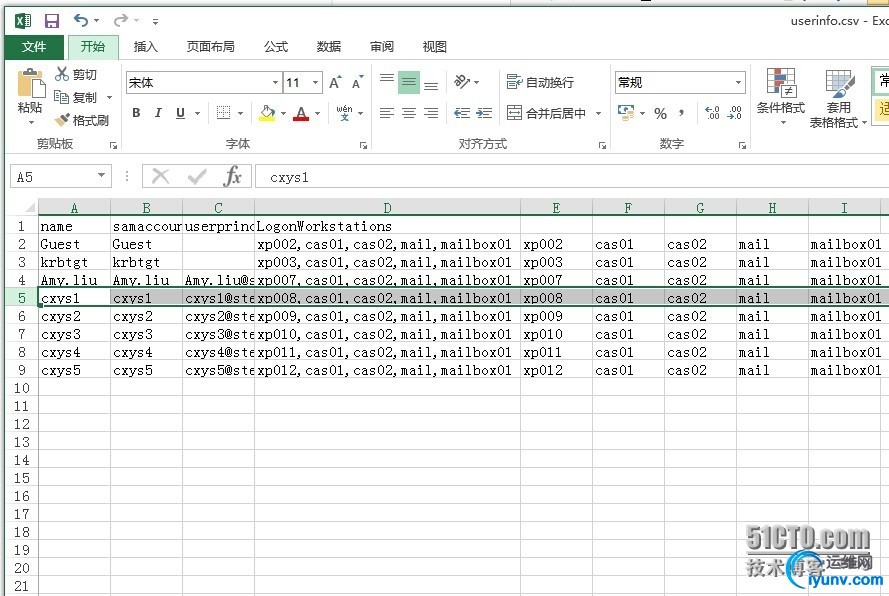Open 字体 font settings dialog launcher
The height and width of the screenshot is (596, 889).
click(363, 146)
